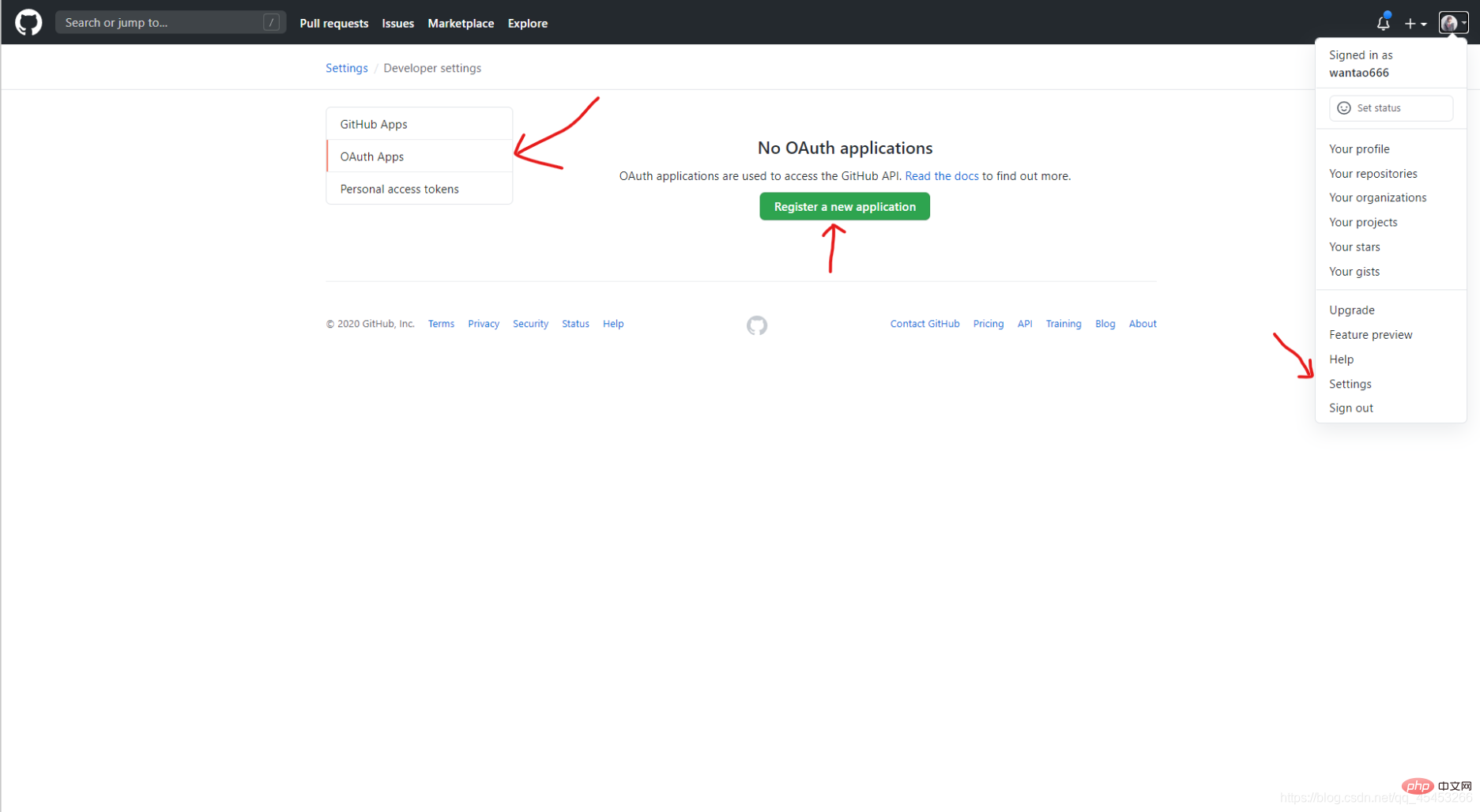The height and width of the screenshot is (812, 1480).
Task: Choose Upgrade in user menu
Action: pos(1352,310)
